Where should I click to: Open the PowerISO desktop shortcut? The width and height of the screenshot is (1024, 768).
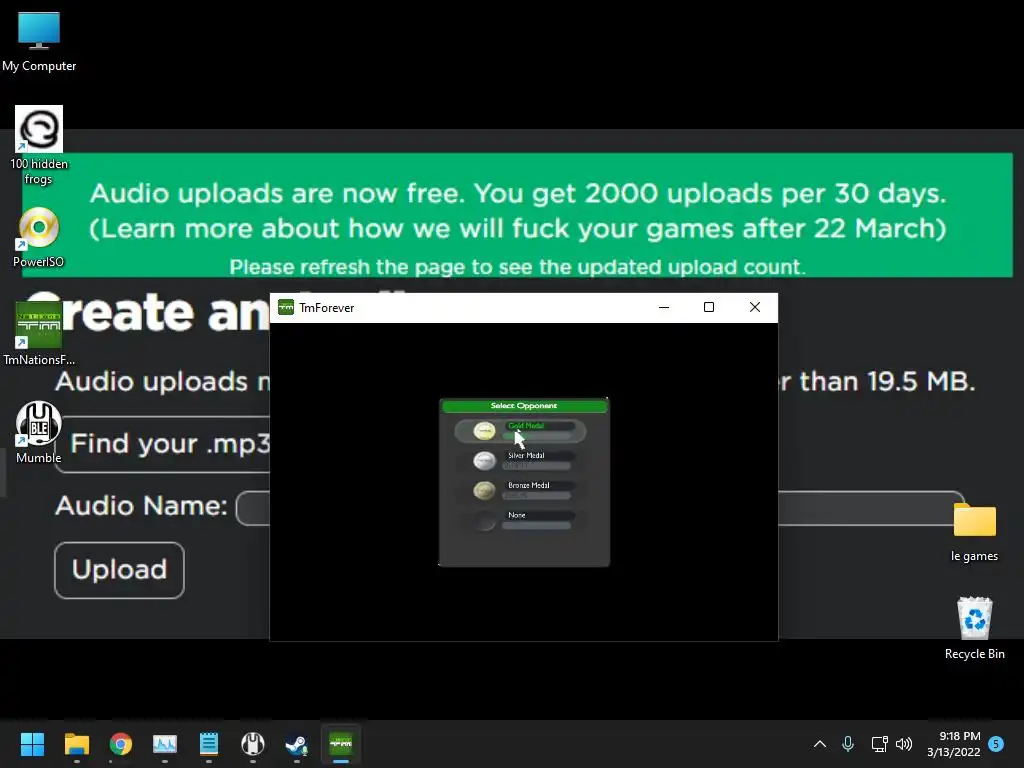[39, 237]
